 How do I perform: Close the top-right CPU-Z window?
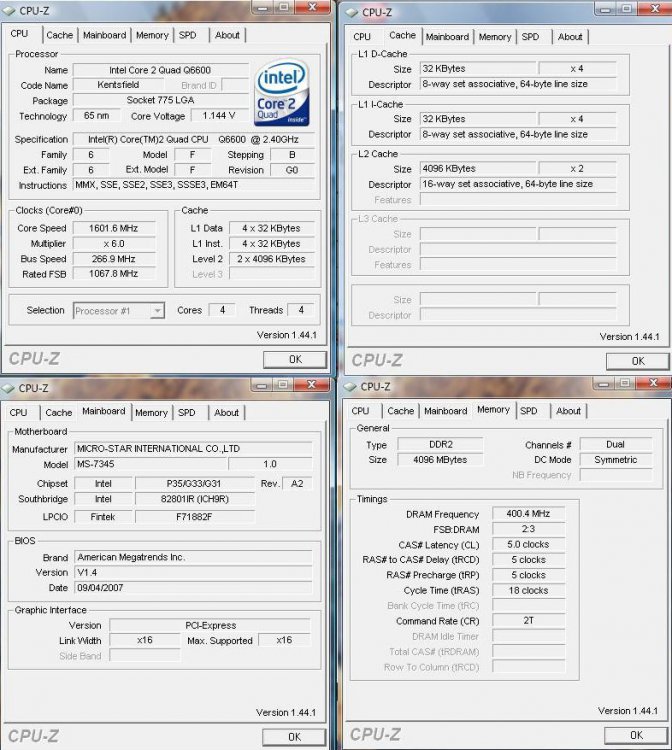pyautogui.click(x=655, y=8)
